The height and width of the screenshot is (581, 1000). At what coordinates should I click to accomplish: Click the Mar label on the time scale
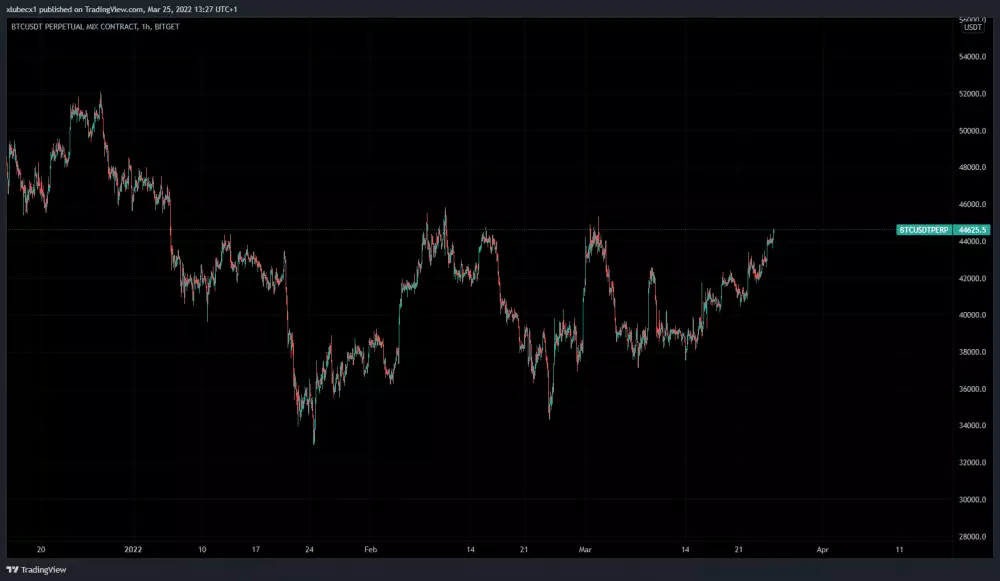[584, 549]
